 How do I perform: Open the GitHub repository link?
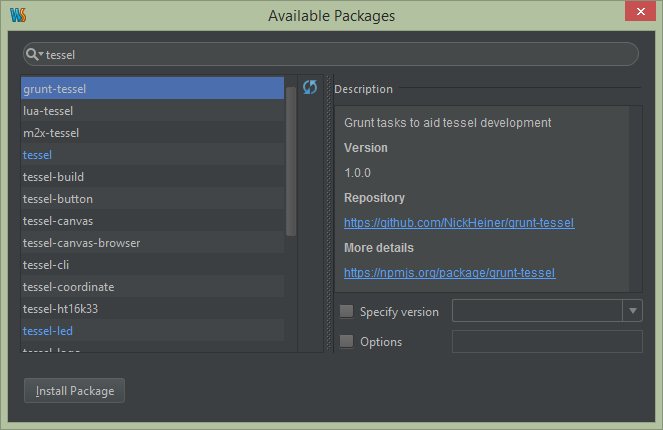pos(459,223)
